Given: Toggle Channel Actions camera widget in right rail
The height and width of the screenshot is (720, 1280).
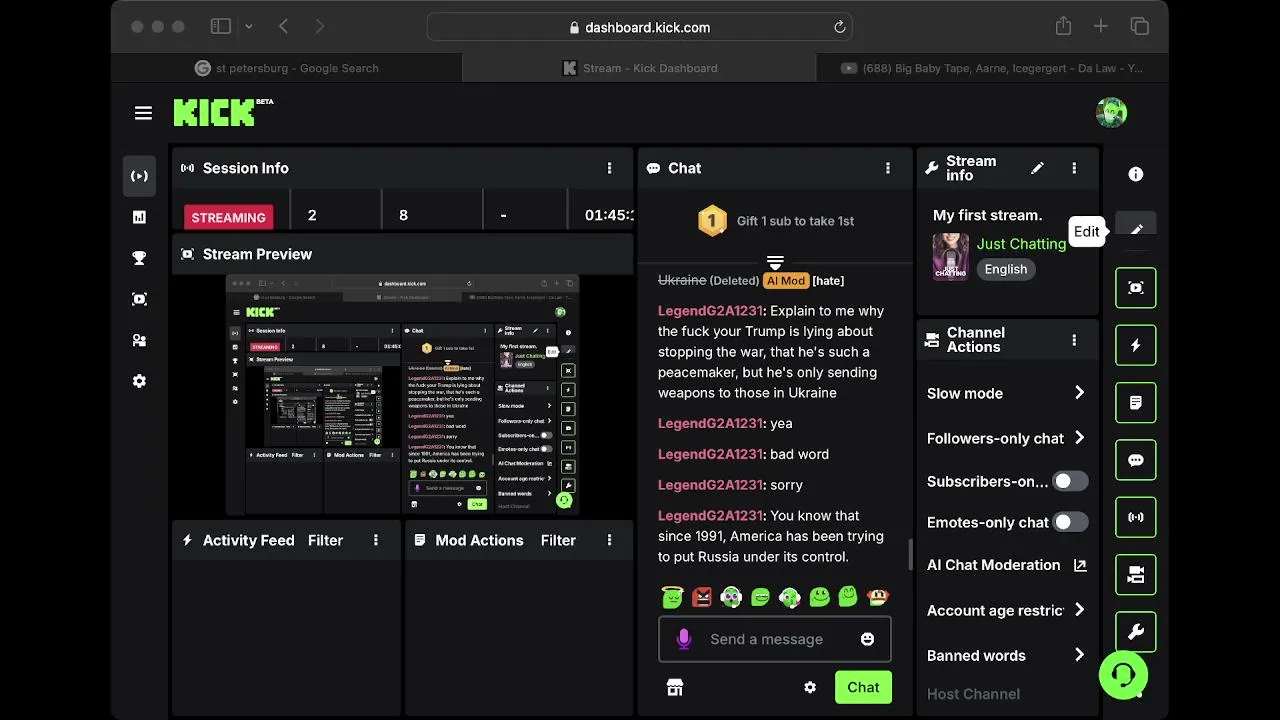Looking at the screenshot, I should point(1135,575).
